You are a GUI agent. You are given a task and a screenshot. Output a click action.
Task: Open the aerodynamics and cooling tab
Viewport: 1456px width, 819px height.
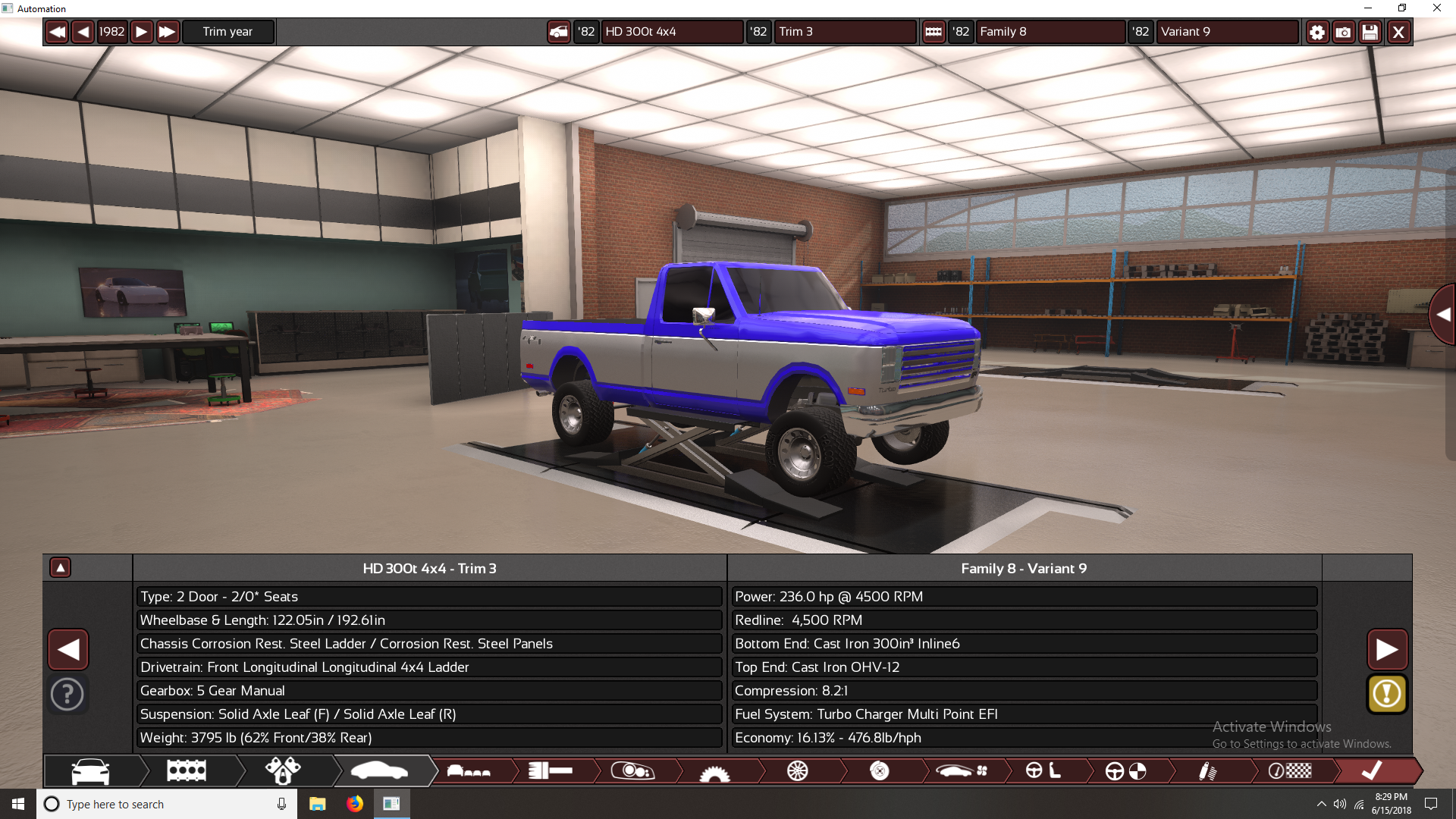pos(961,771)
